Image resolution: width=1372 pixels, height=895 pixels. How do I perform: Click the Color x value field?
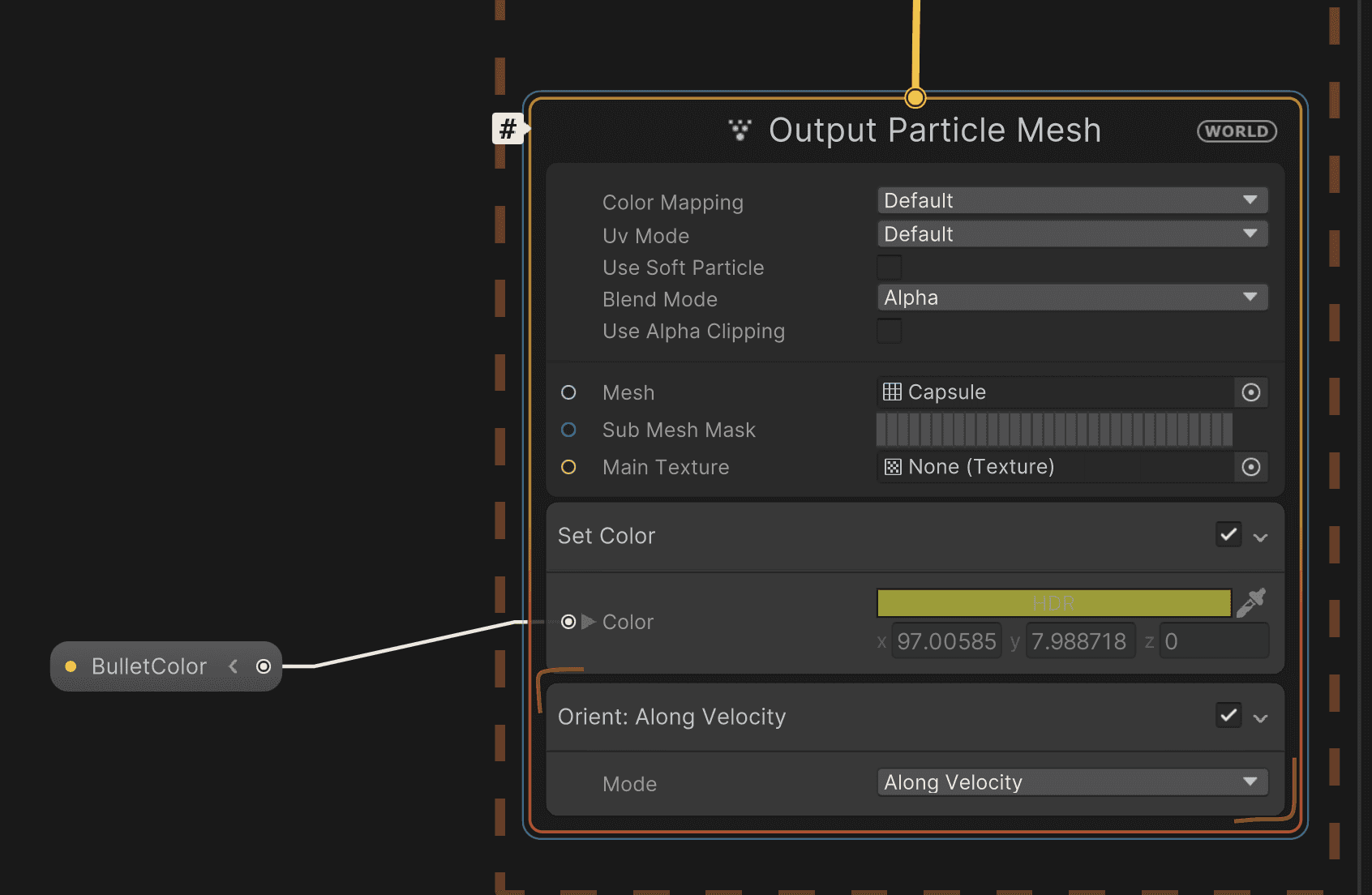tap(946, 641)
